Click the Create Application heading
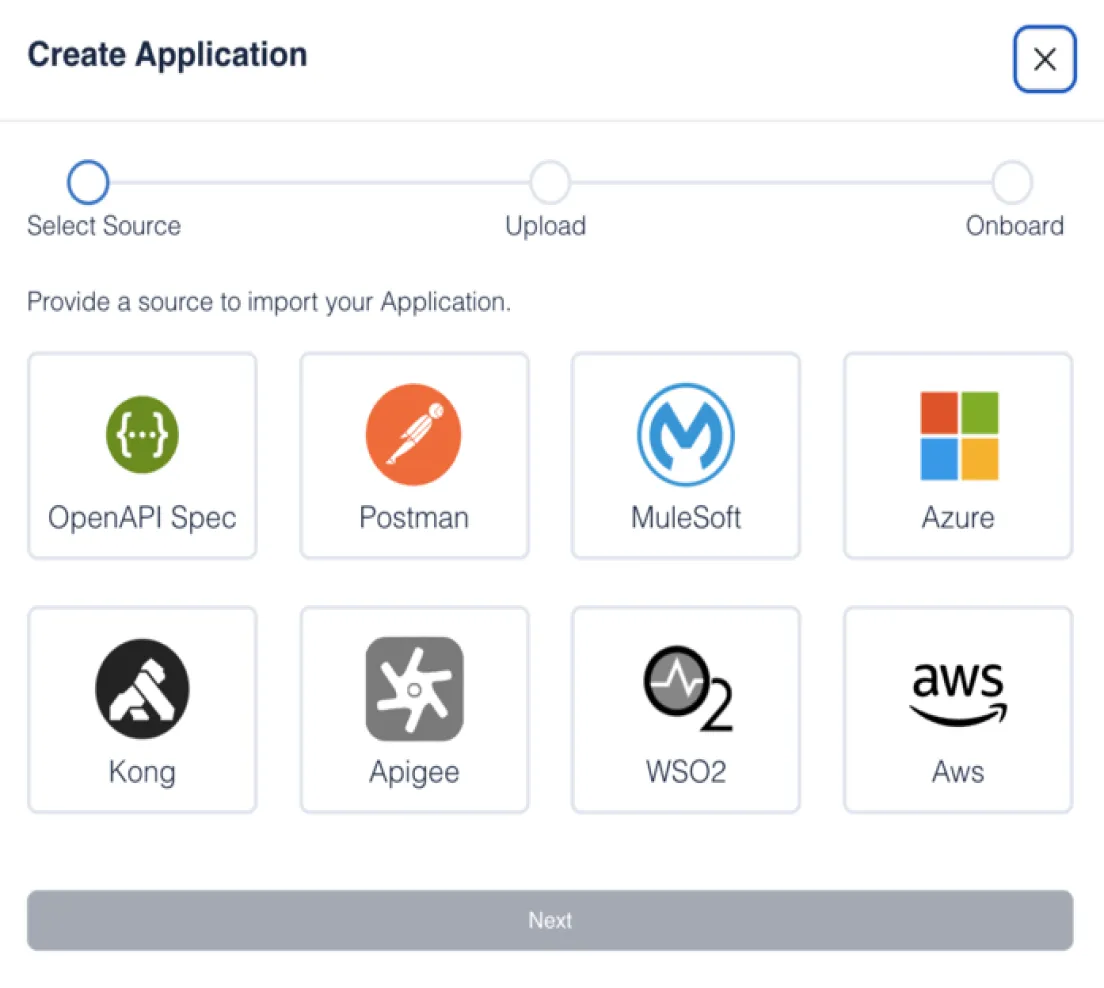 (x=168, y=56)
